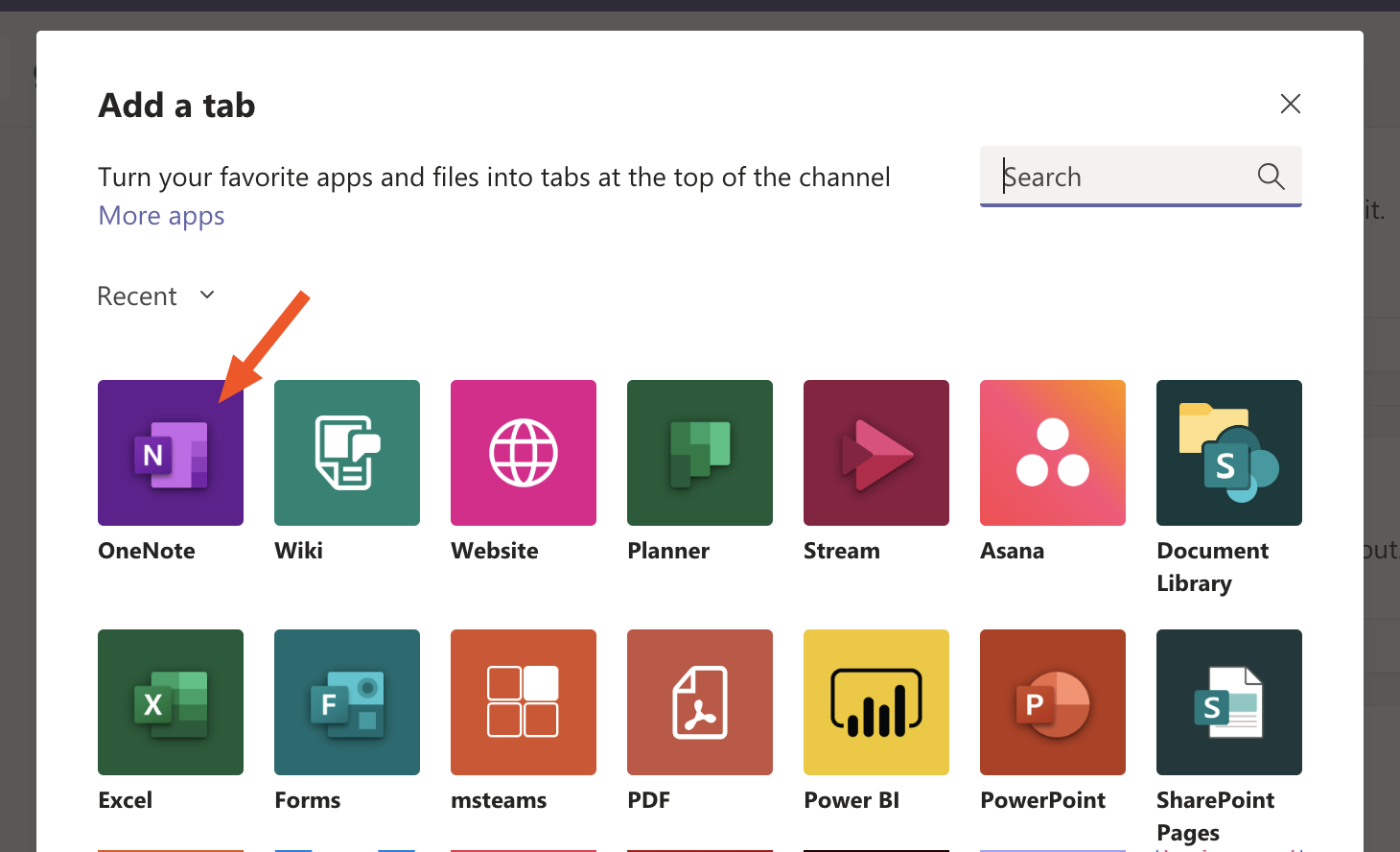
Task: Open the Planner app tile
Action: 700,453
